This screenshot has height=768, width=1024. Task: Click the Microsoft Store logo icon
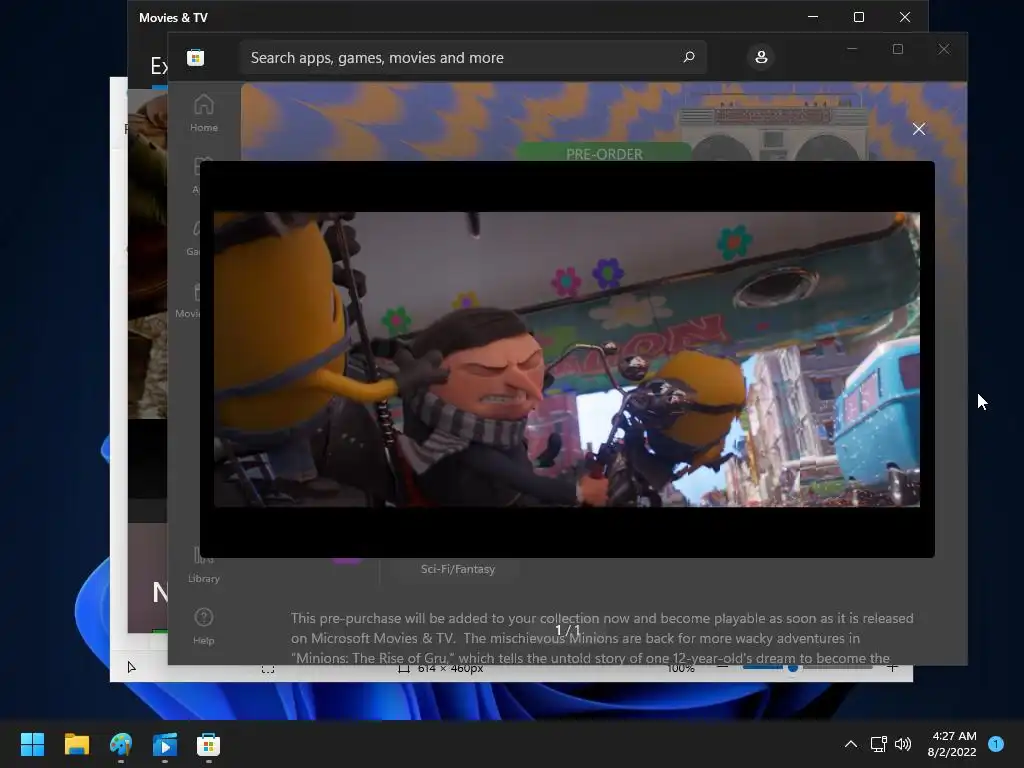[195, 57]
